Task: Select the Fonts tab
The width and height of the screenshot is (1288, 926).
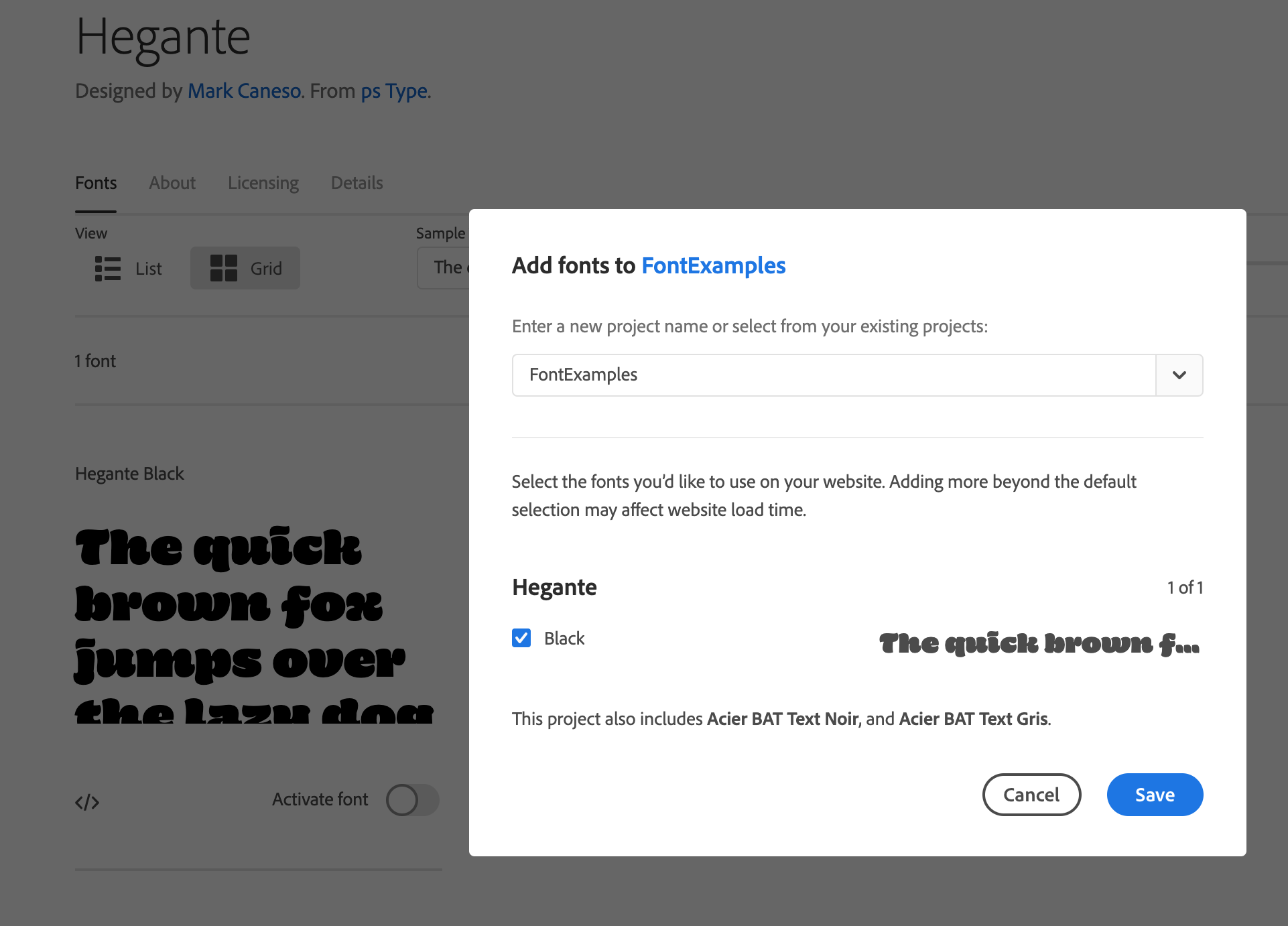Action: coord(96,182)
